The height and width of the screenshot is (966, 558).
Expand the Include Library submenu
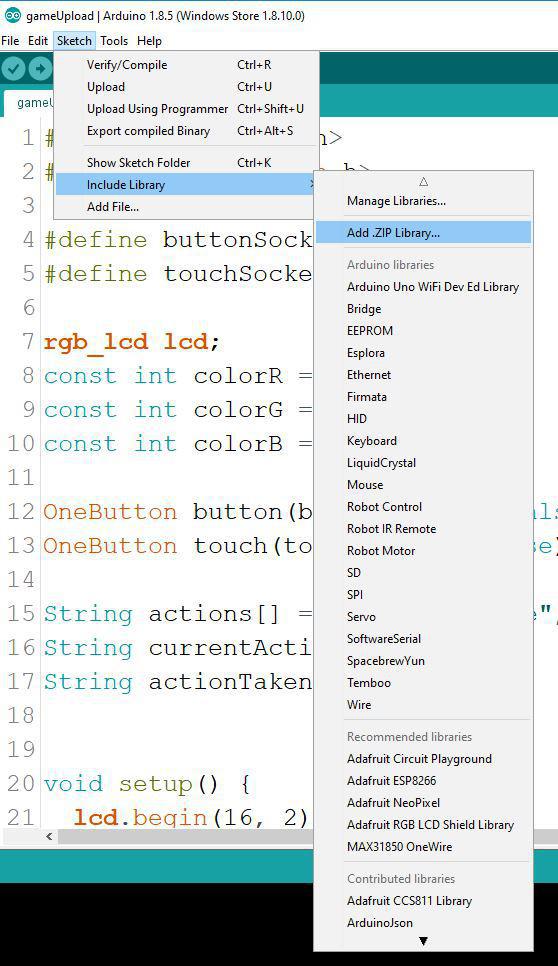187,185
